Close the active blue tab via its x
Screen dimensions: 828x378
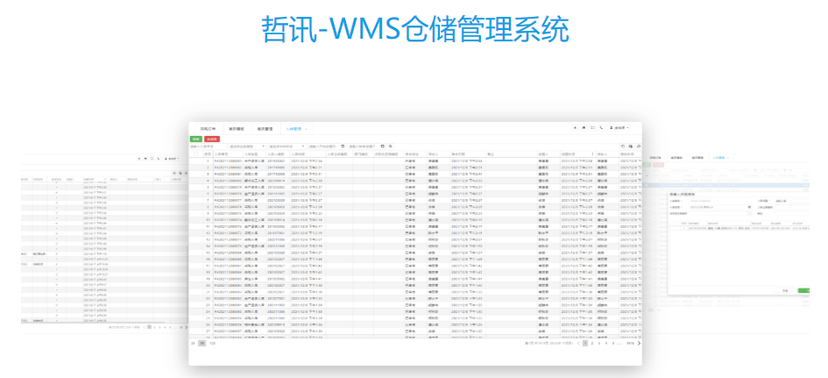306,129
